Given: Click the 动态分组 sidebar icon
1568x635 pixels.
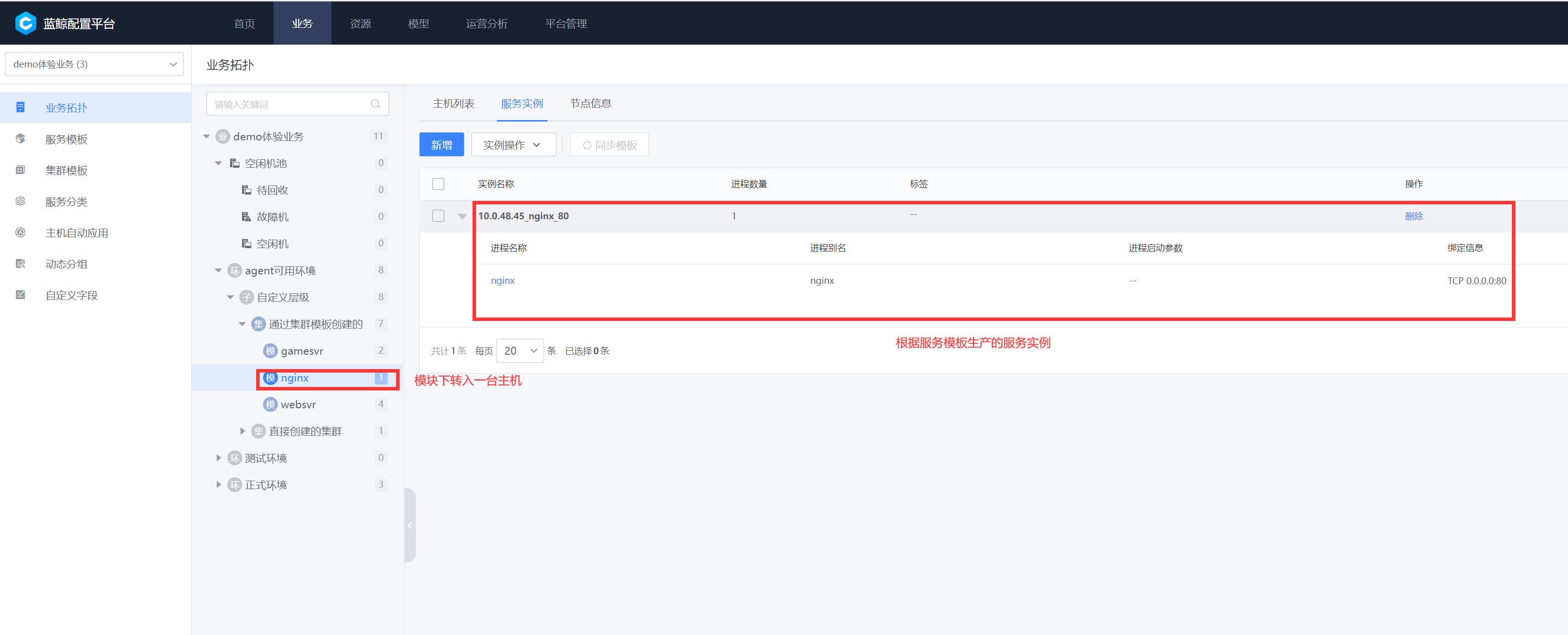Looking at the screenshot, I should [x=21, y=264].
